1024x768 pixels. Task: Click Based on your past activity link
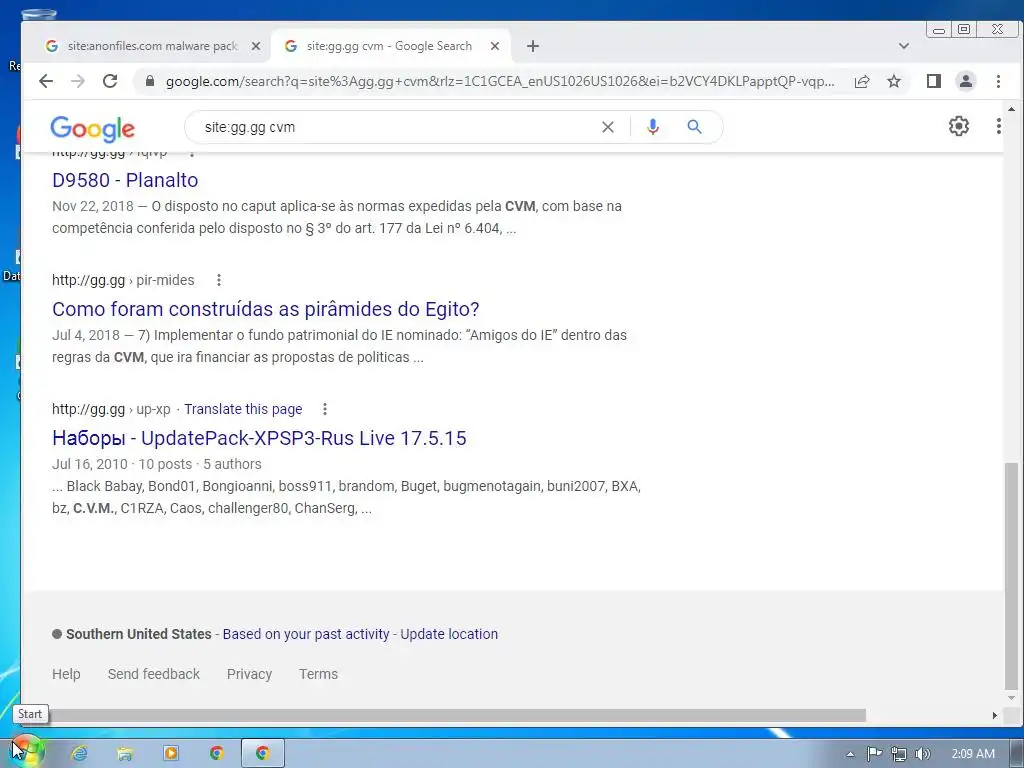pyautogui.click(x=306, y=634)
